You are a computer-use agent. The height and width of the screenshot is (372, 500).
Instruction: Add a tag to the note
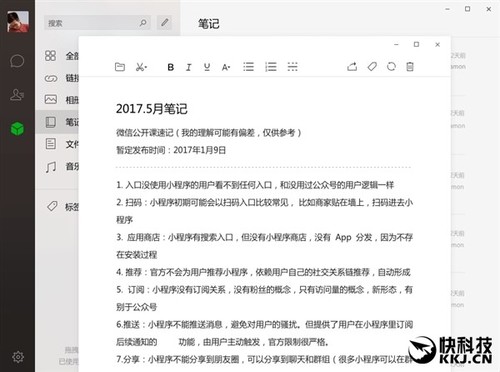click(x=372, y=67)
